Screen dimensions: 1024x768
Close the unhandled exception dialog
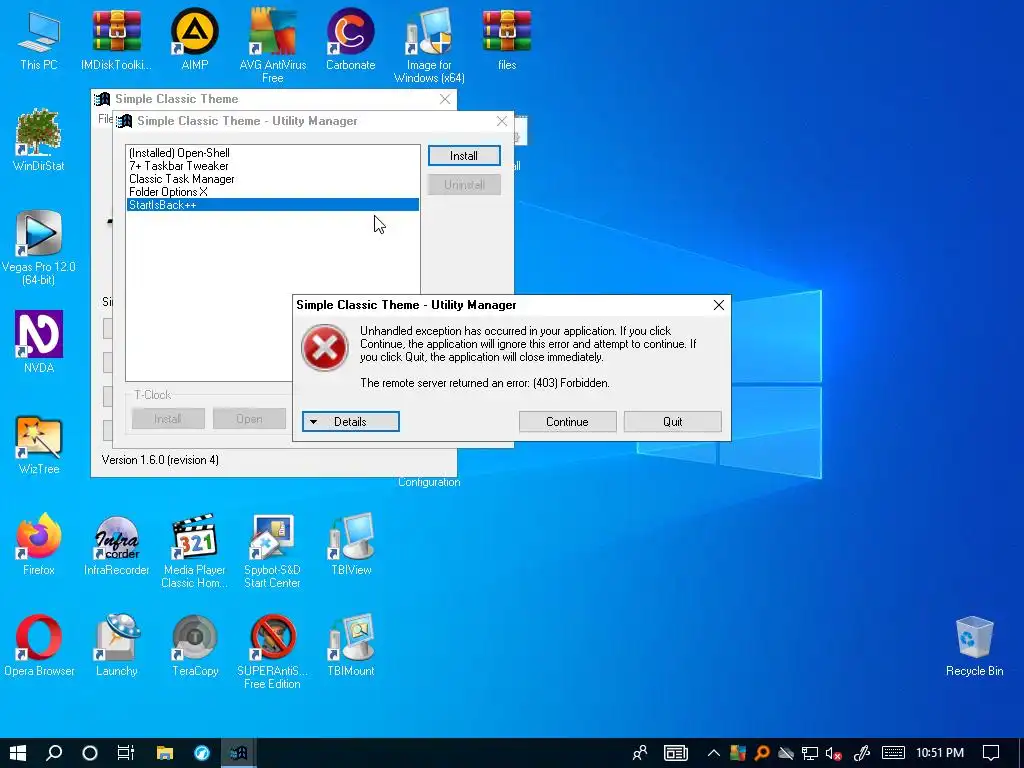[718, 305]
